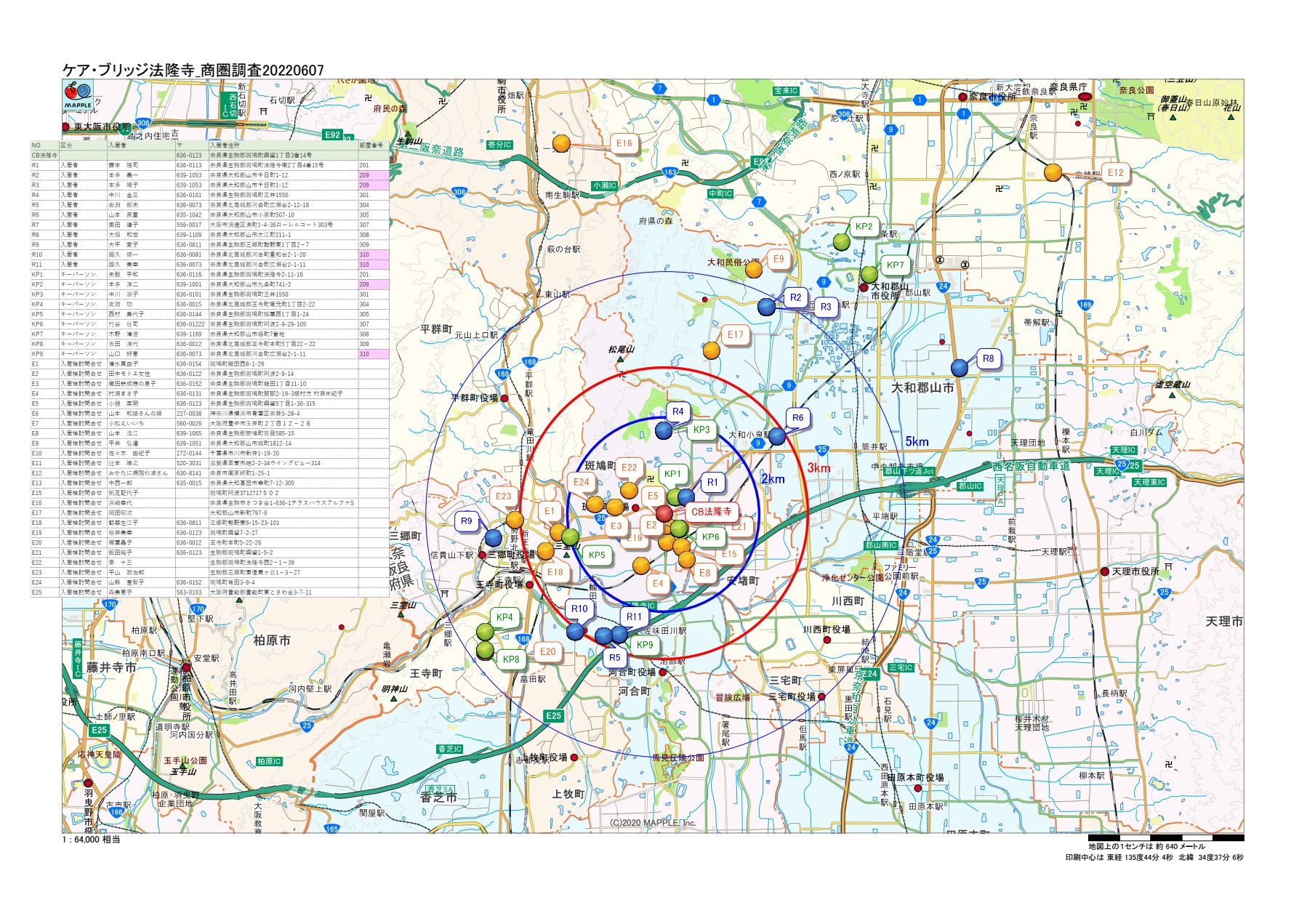Click the E4 callout label

click(658, 583)
